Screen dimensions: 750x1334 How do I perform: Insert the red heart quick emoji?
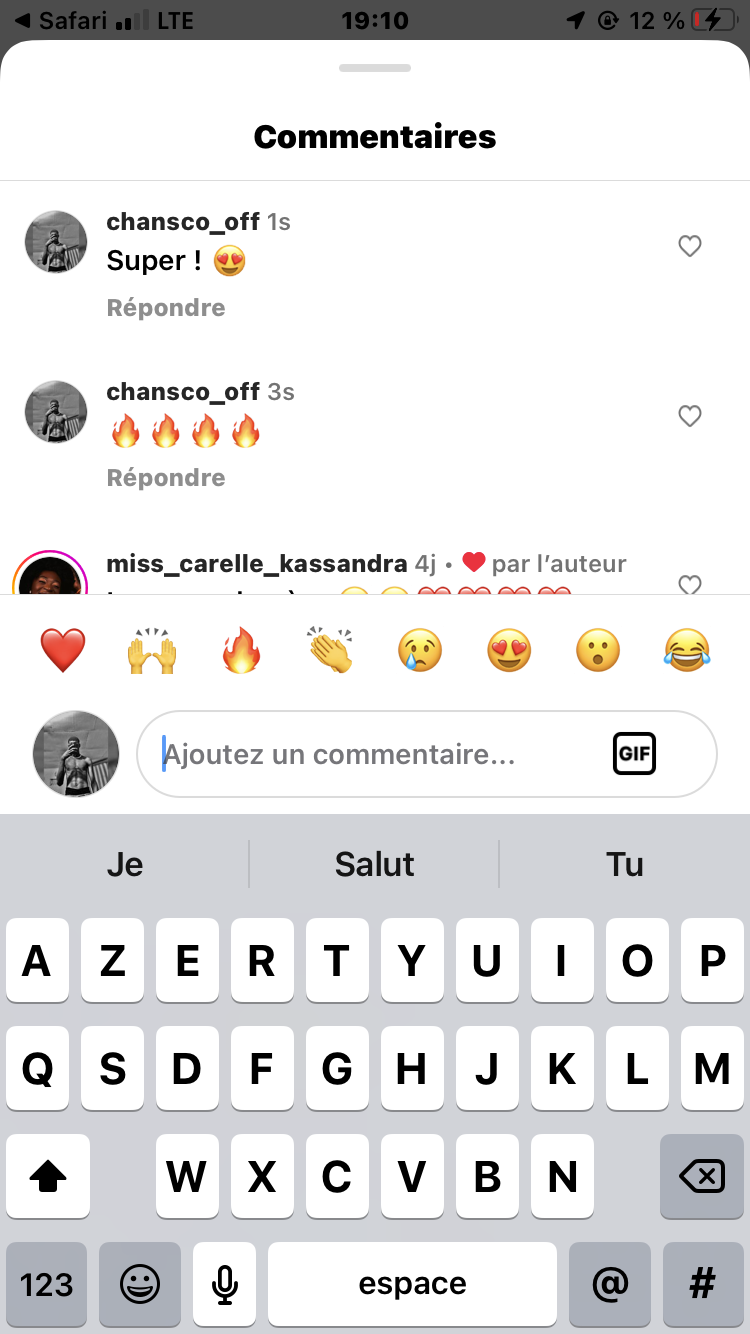click(x=63, y=651)
